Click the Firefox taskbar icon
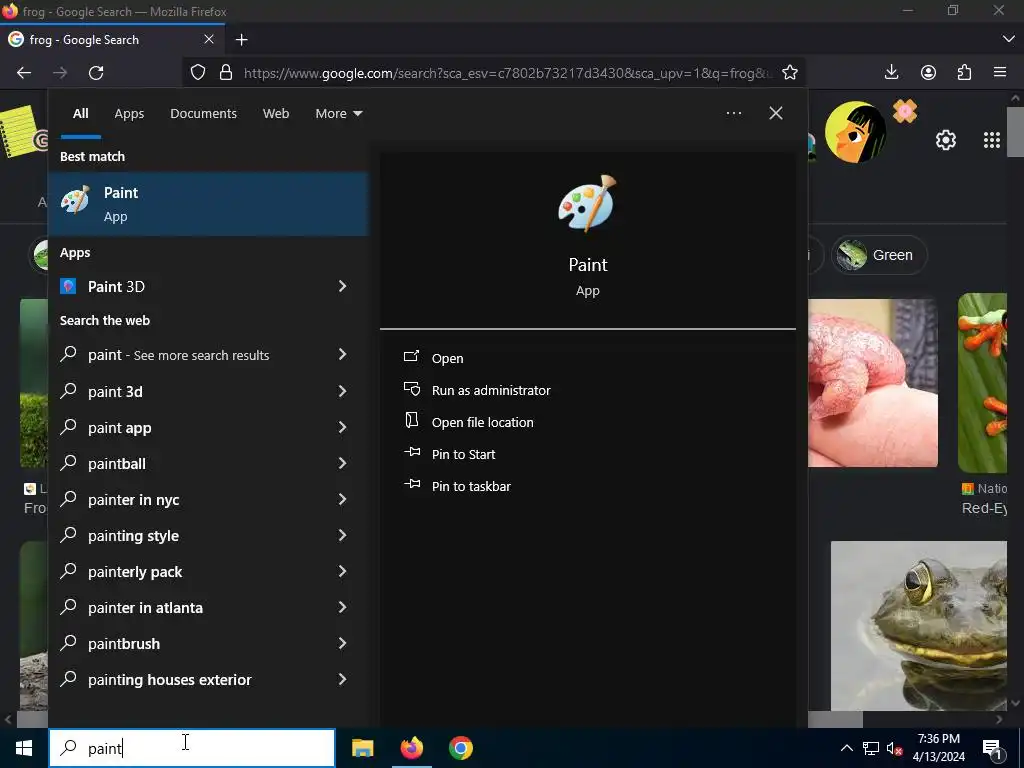1024x768 pixels. pyautogui.click(x=411, y=748)
